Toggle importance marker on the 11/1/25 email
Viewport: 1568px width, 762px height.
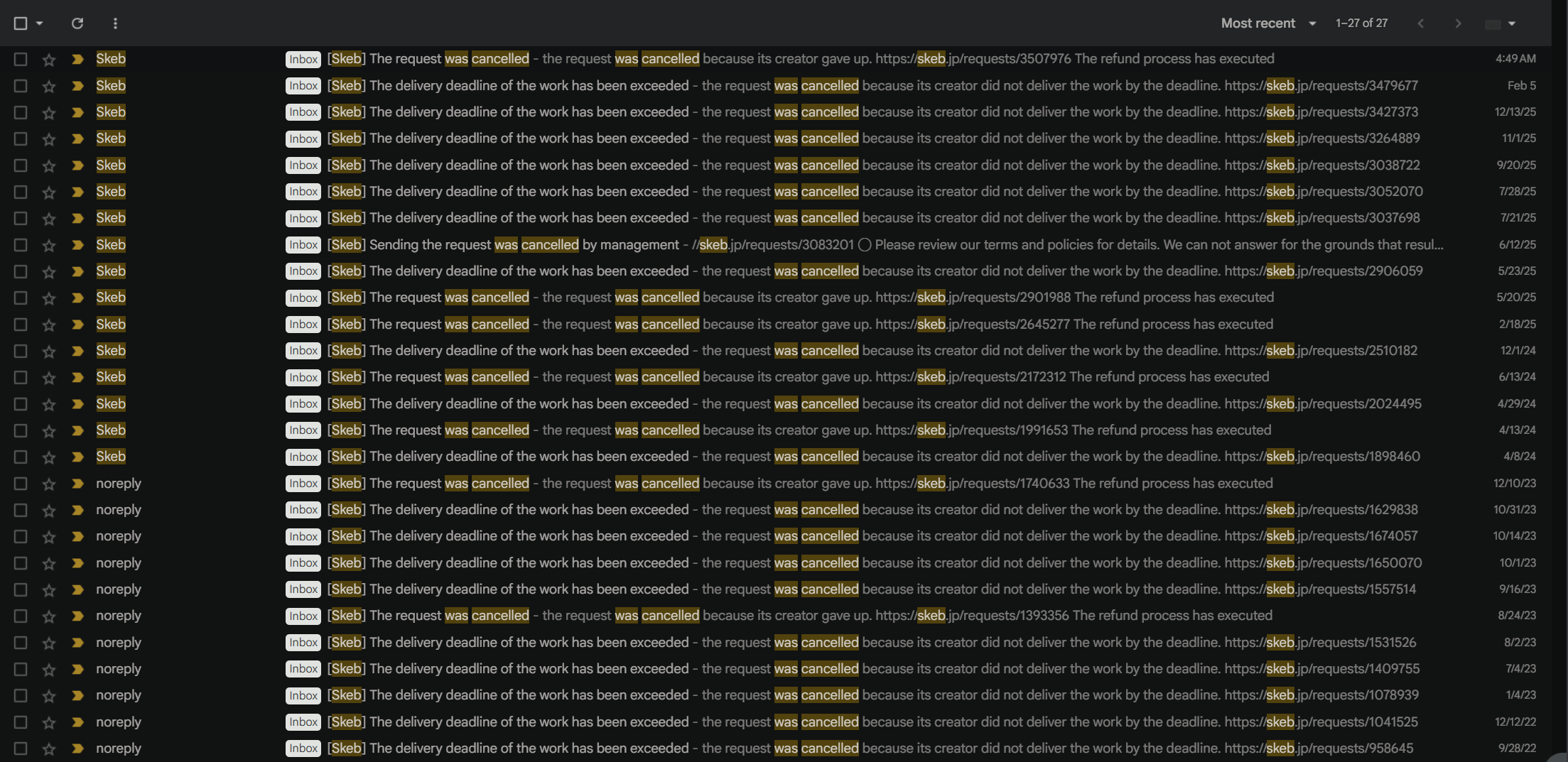[x=77, y=138]
